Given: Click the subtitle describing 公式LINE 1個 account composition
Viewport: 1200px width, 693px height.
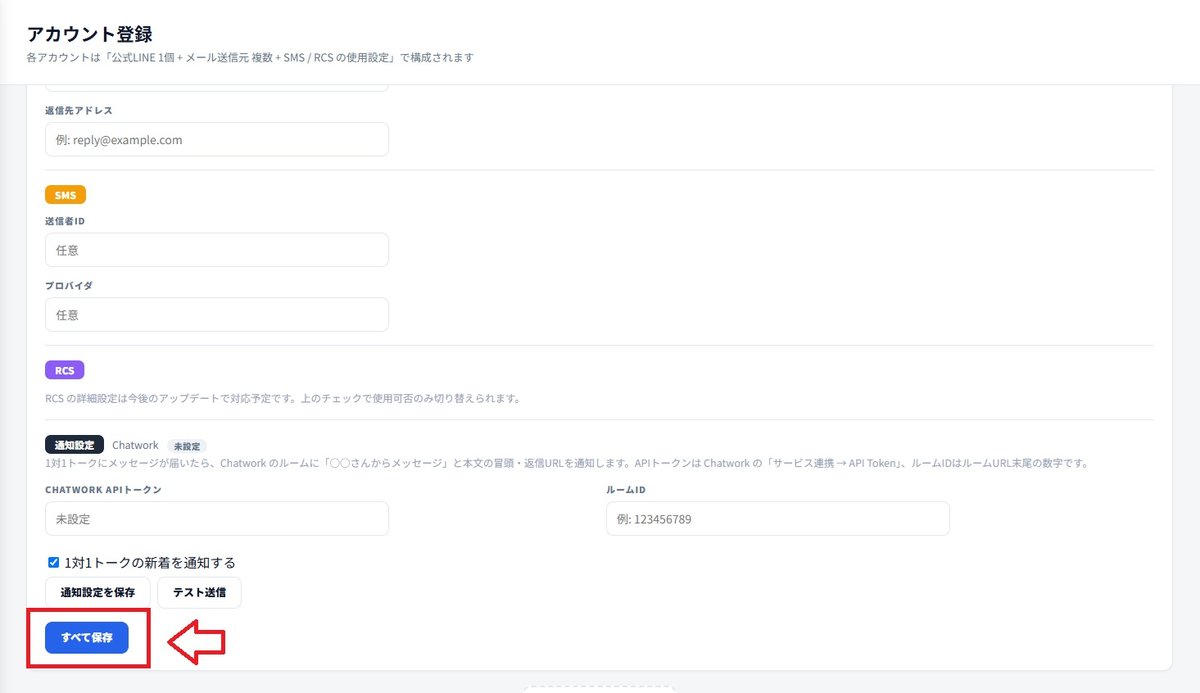Looking at the screenshot, I should coord(250,58).
